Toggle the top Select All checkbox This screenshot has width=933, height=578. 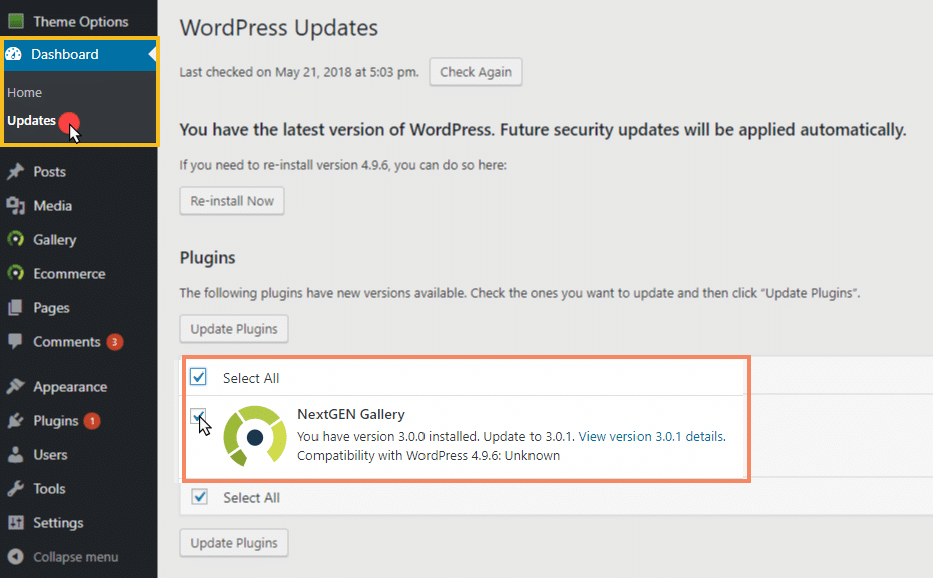click(x=198, y=377)
